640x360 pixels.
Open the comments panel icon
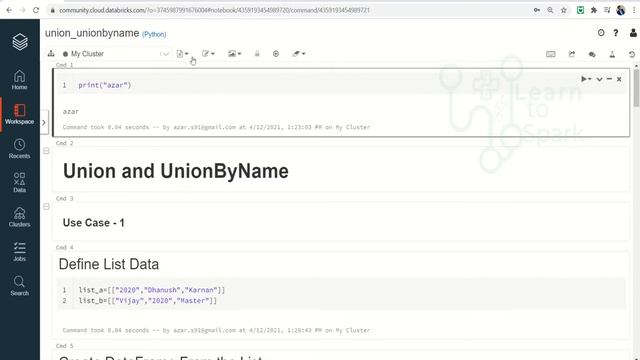point(592,54)
